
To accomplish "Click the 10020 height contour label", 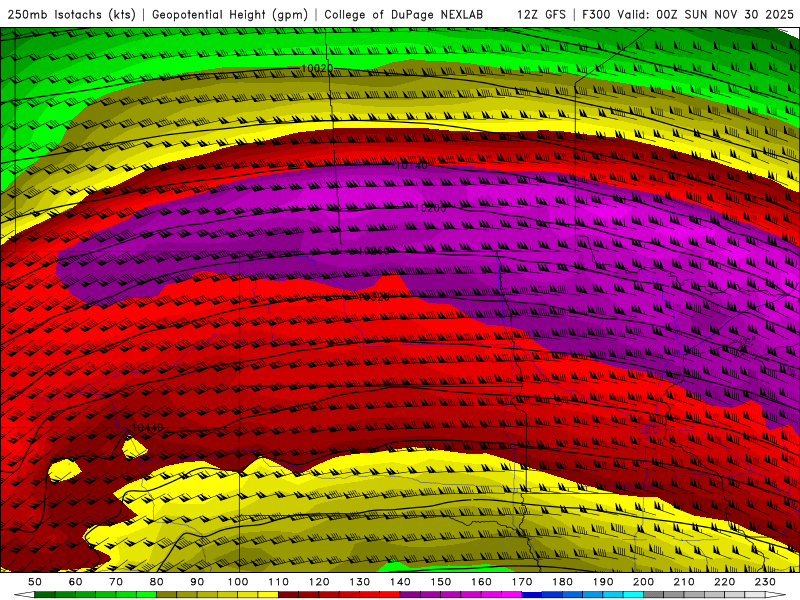I will pyautogui.click(x=317, y=68).
